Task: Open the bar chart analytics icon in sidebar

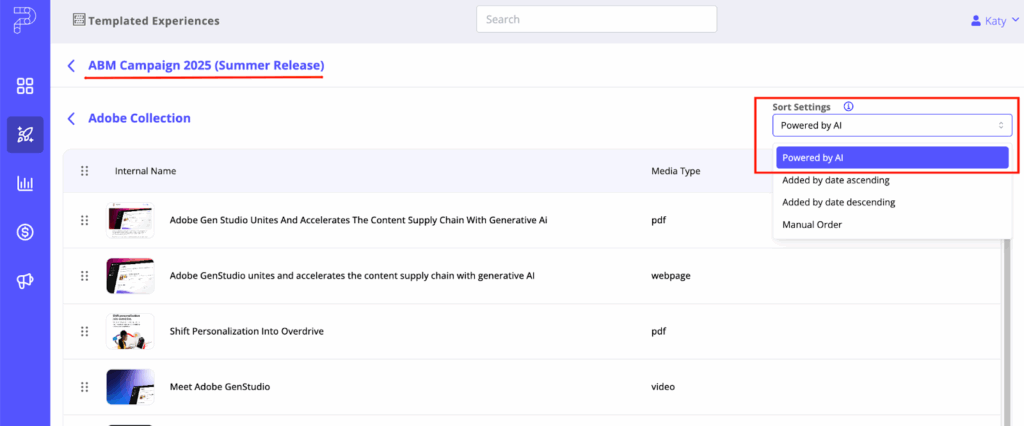Action: 25,184
